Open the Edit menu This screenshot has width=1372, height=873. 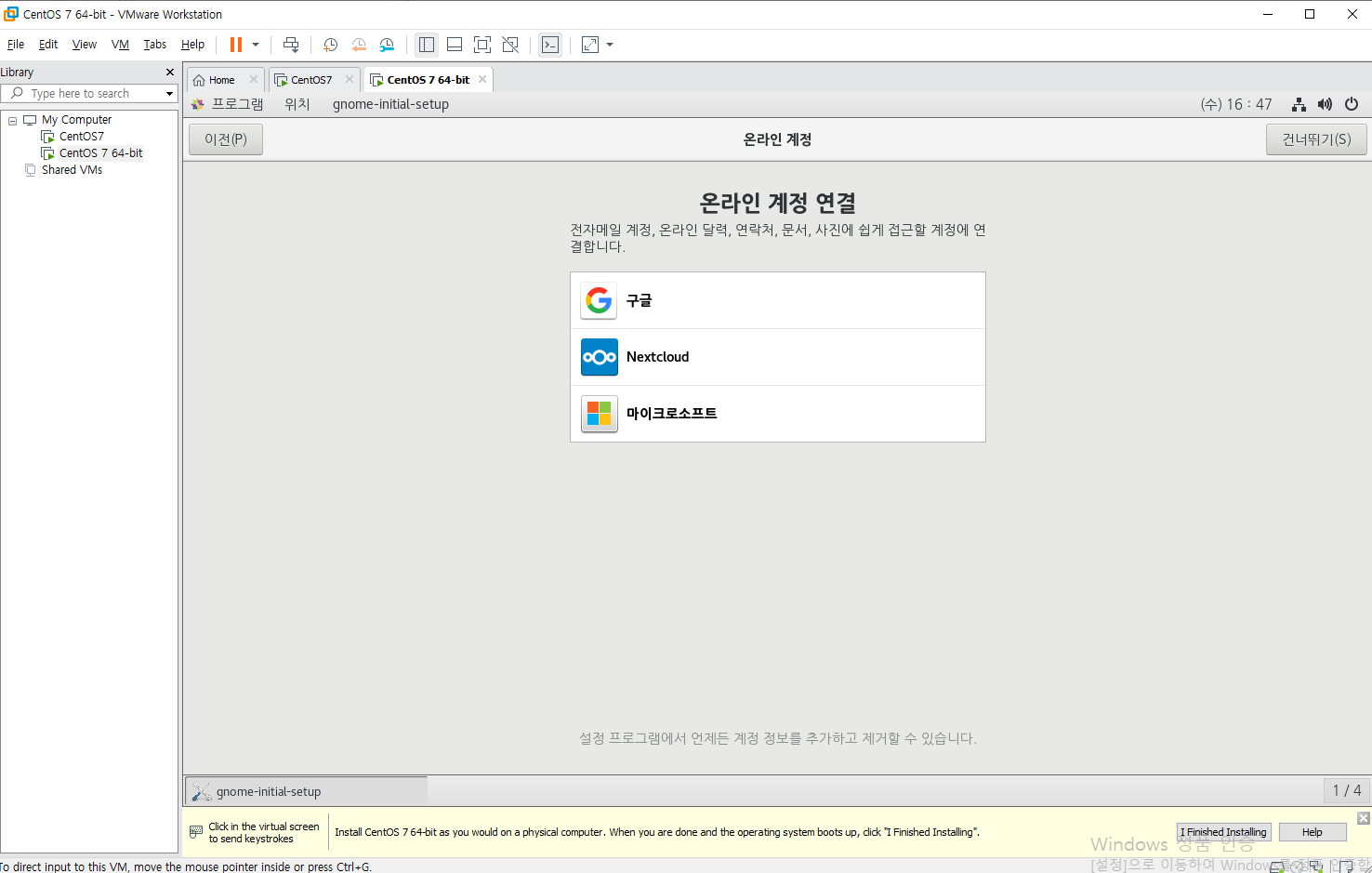(48, 45)
